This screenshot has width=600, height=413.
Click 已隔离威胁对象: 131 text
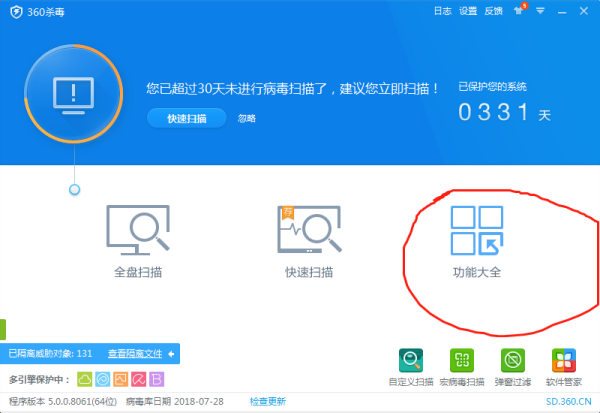coord(50,353)
